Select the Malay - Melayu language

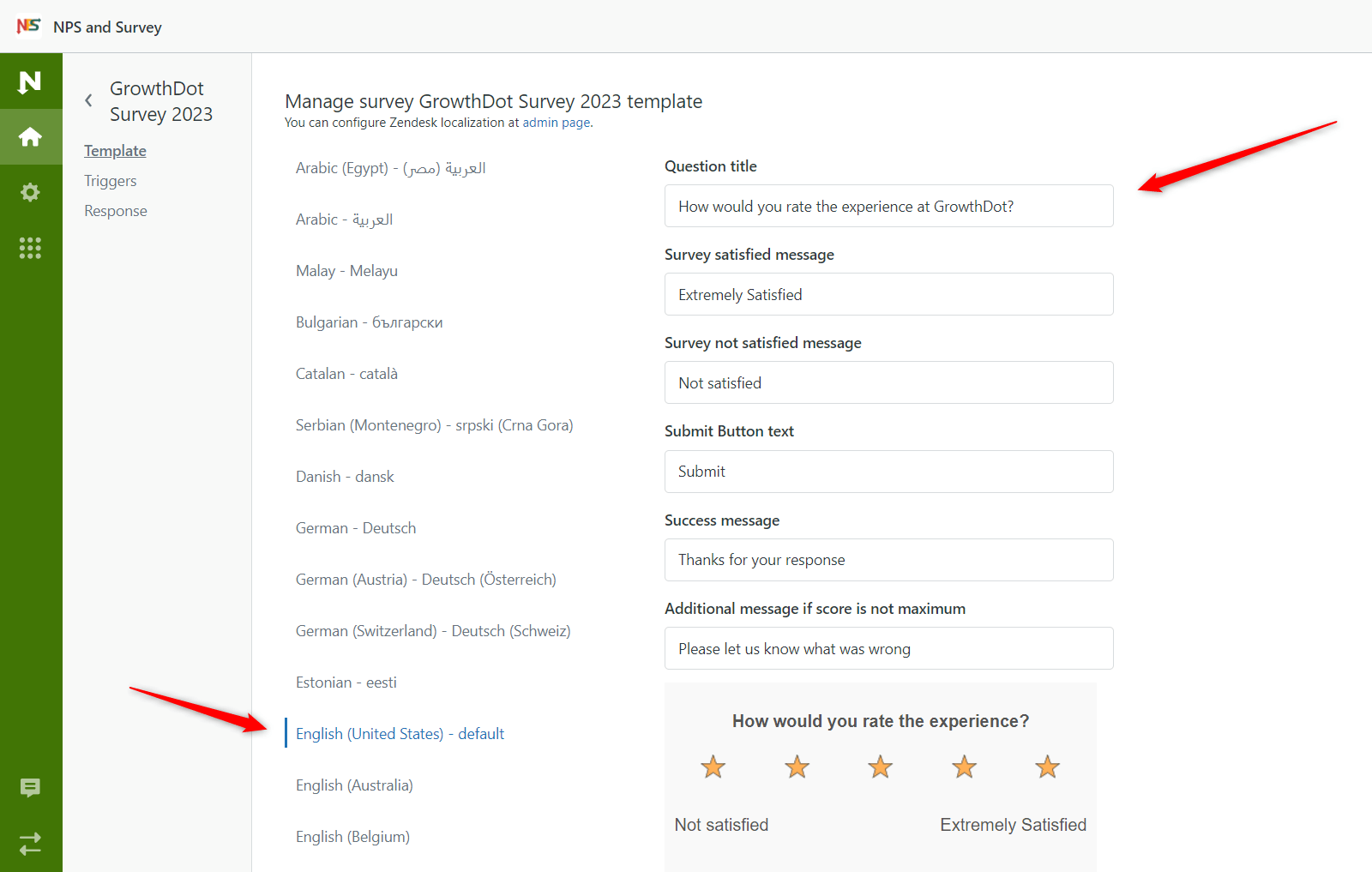click(346, 271)
